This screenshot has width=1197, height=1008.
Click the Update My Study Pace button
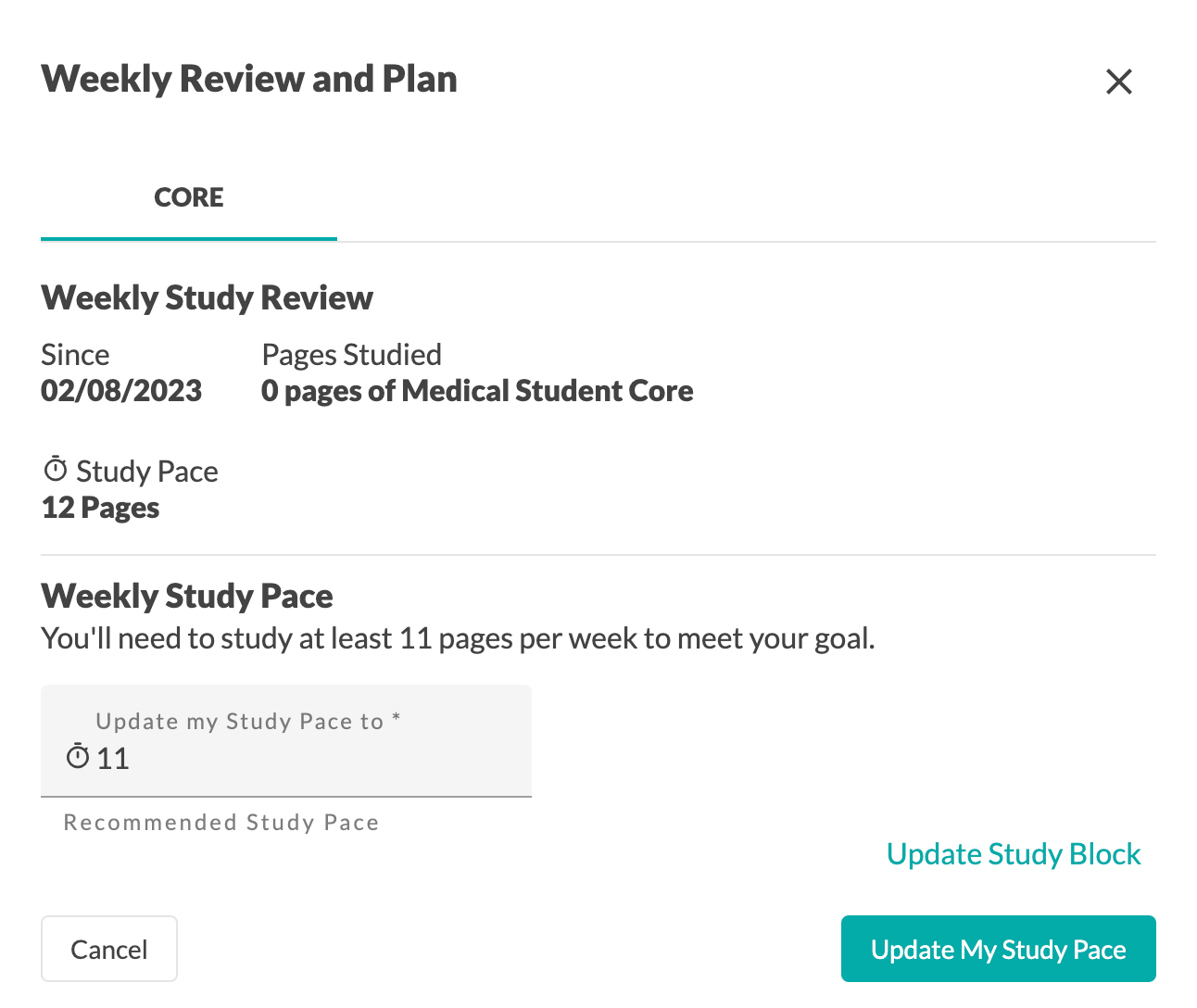999,949
